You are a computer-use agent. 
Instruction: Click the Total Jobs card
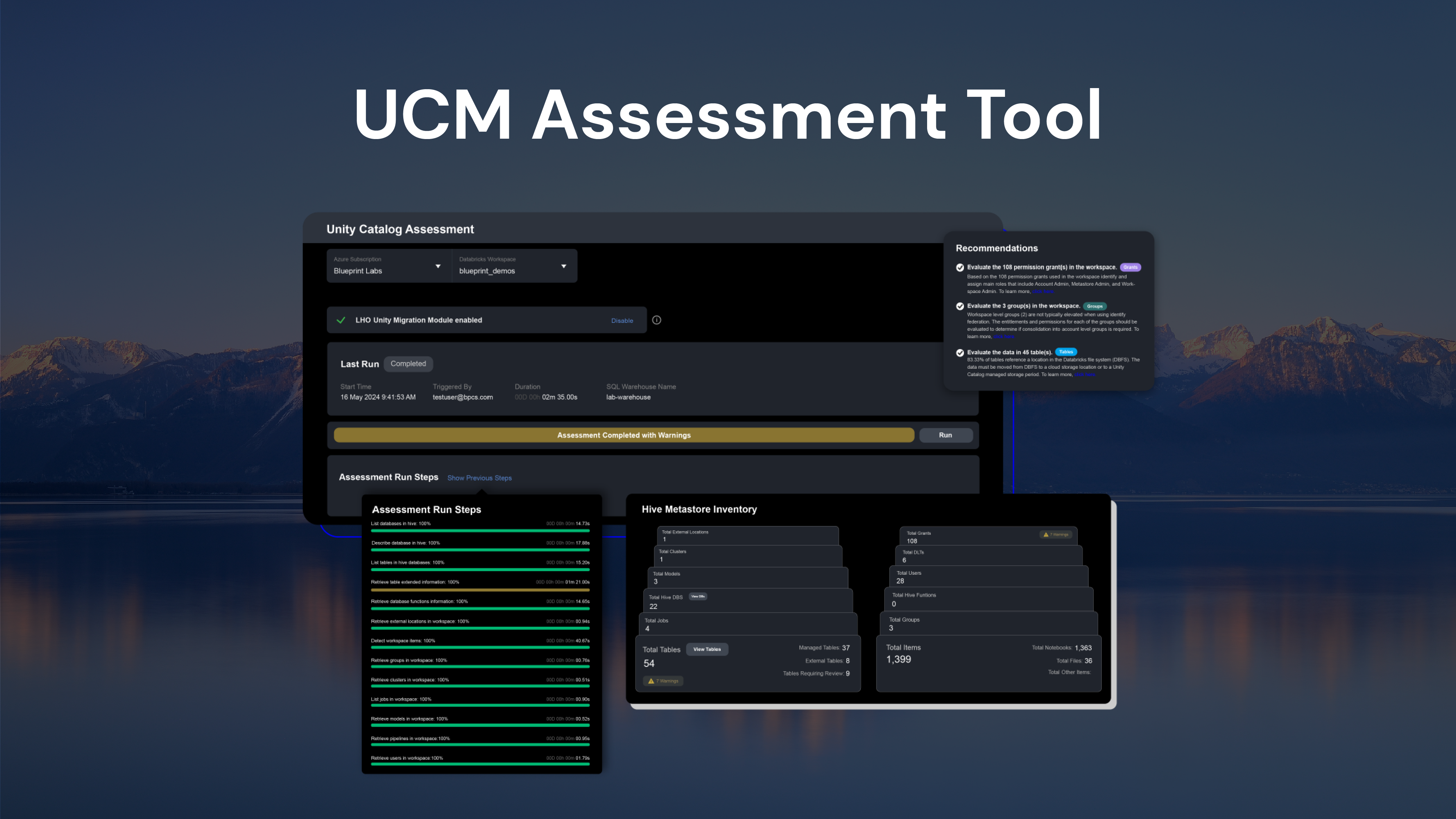pyautogui.click(x=748, y=624)
